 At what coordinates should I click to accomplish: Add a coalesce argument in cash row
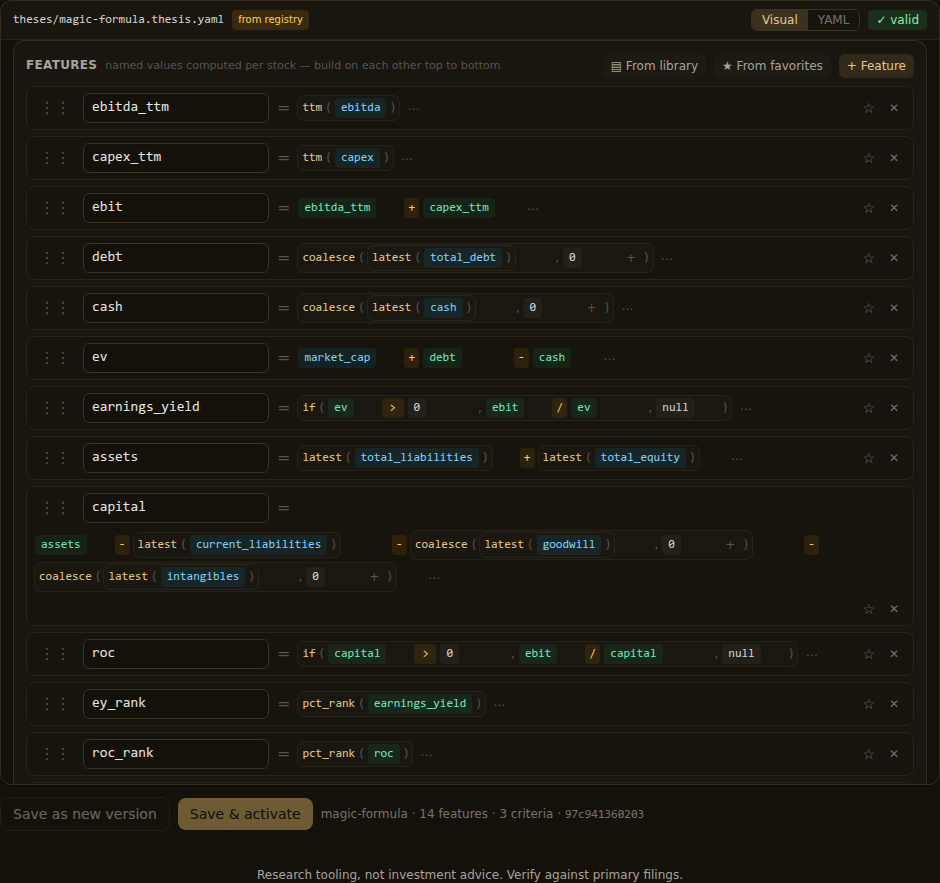click(591, 308)
